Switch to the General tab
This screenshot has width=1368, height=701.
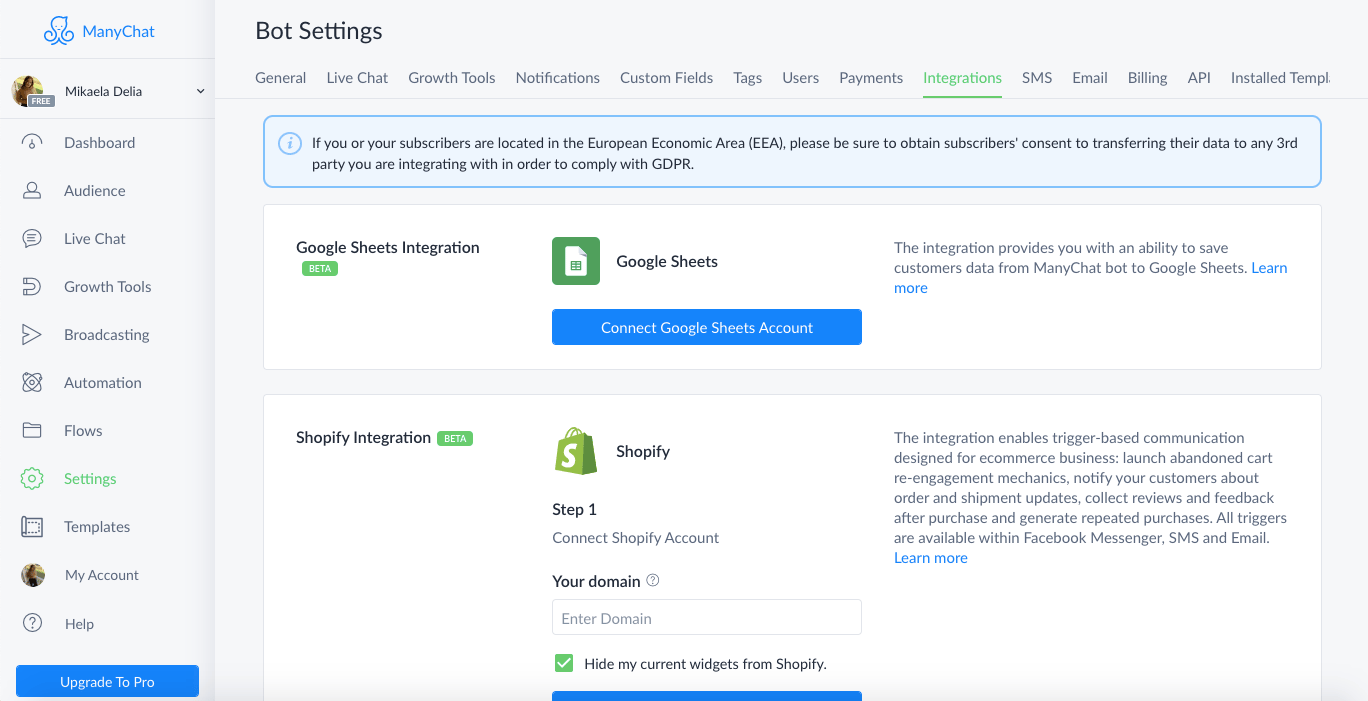click(281, 77)
